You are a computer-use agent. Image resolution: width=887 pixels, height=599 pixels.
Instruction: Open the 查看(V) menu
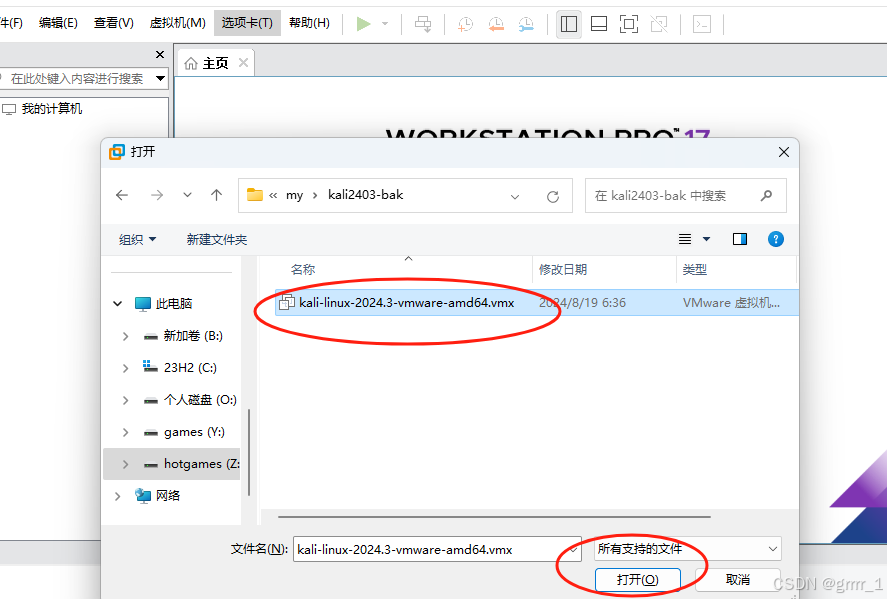coord(114,23)
